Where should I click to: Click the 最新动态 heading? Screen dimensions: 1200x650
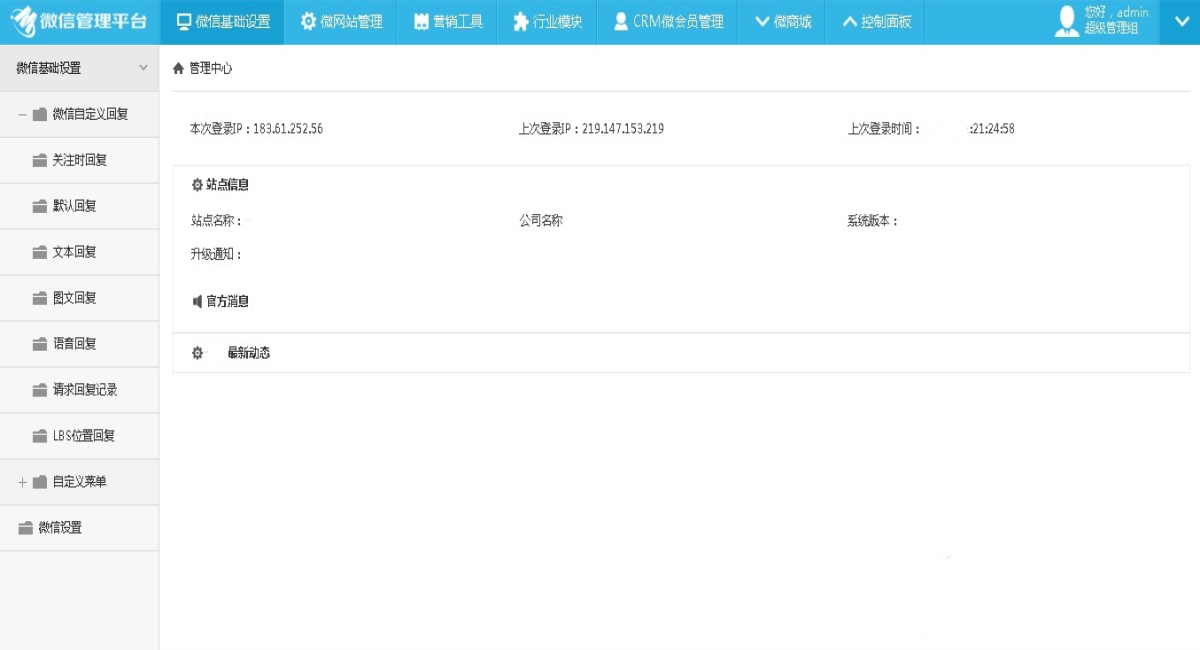[249, 353]
